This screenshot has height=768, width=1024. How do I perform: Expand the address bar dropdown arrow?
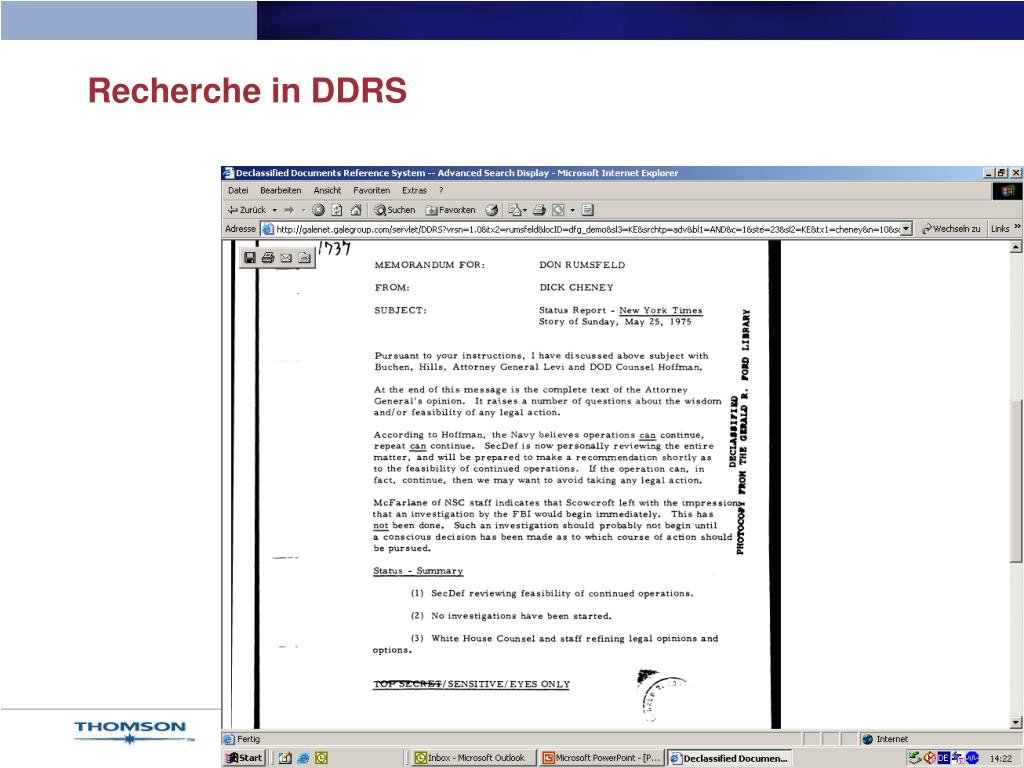(906, 229)
